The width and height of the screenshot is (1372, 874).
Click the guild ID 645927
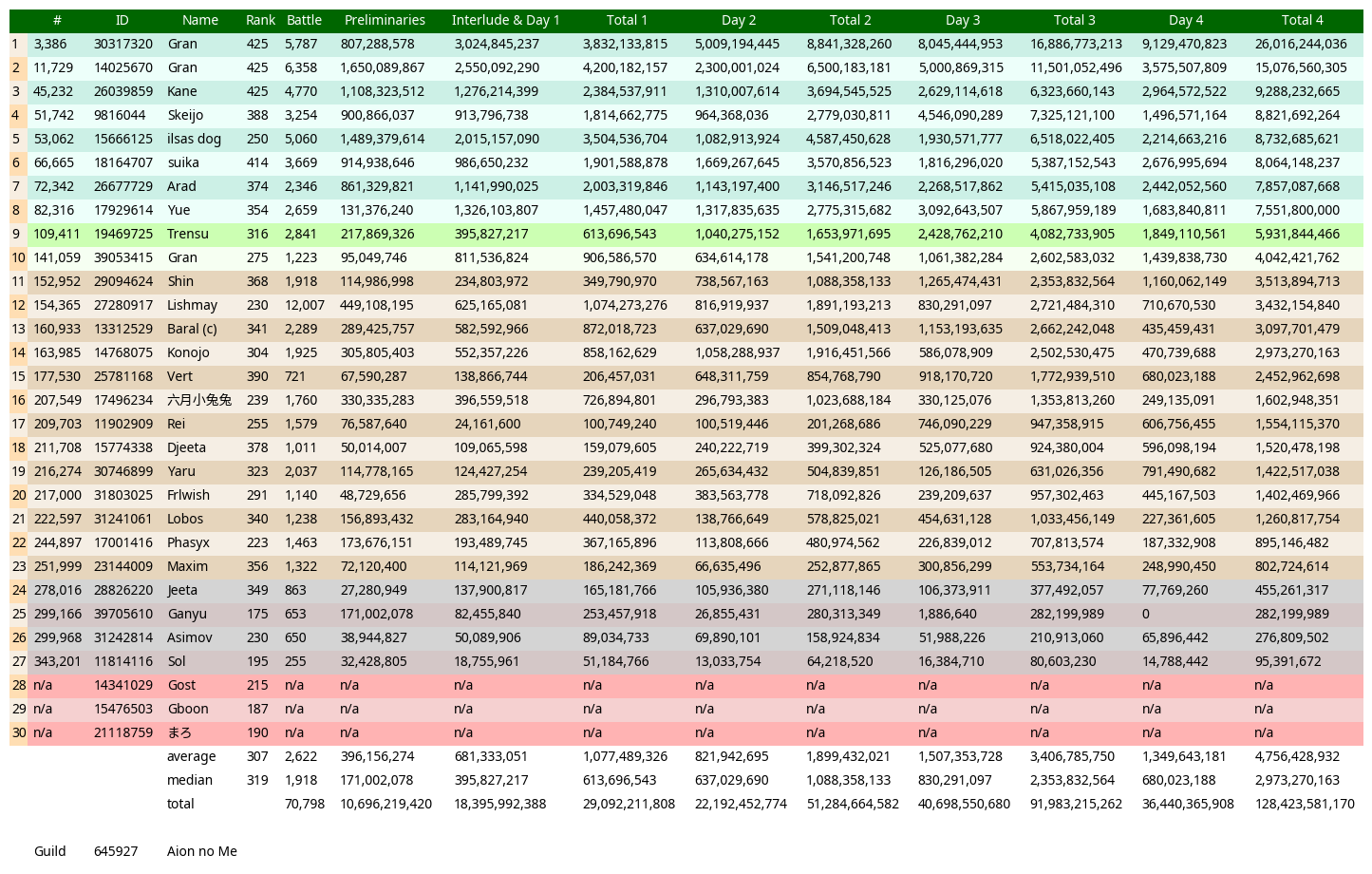pos(116,851)
